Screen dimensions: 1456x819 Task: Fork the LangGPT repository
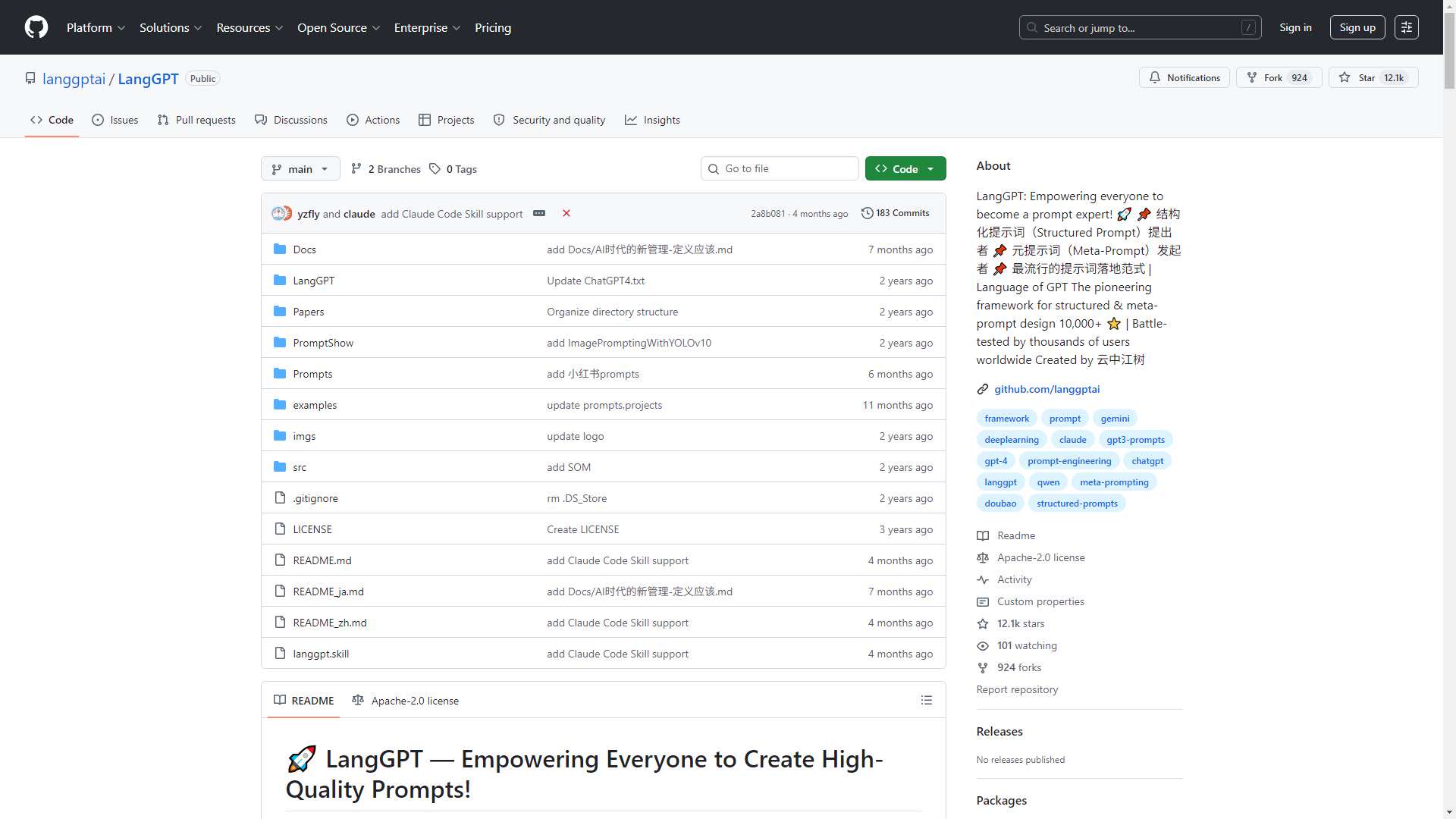click(1279, 77)
